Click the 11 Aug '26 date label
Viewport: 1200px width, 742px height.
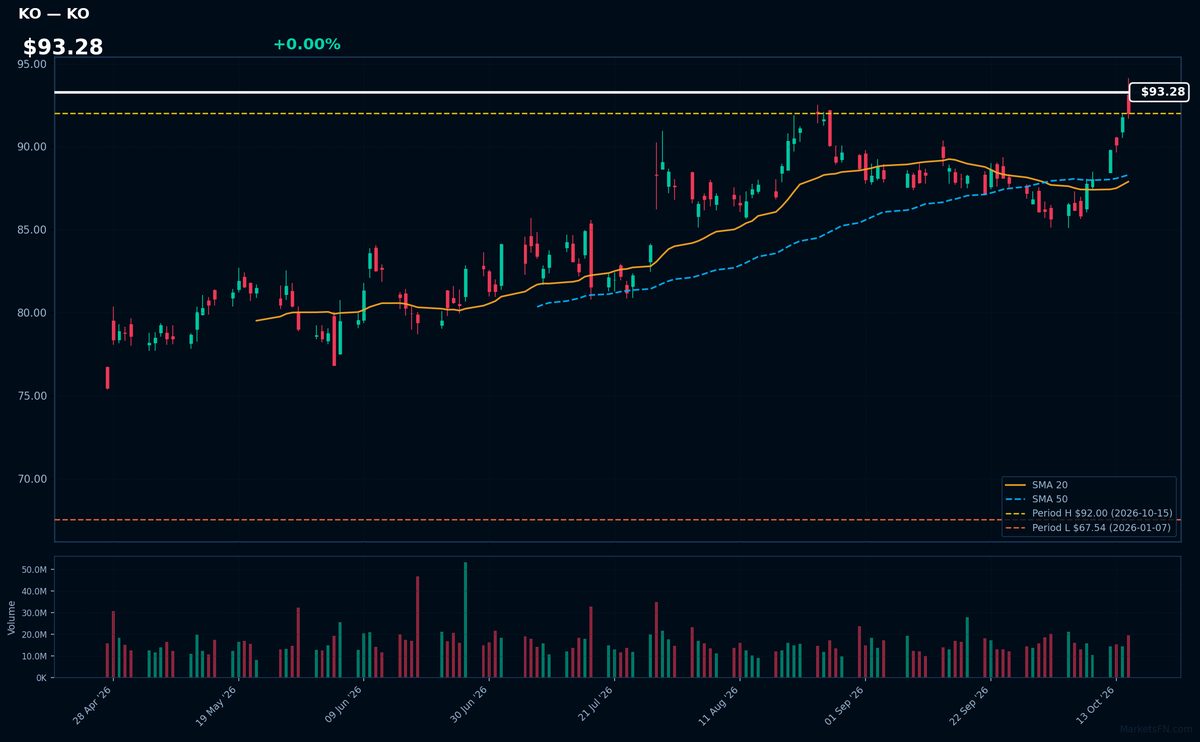719,706
